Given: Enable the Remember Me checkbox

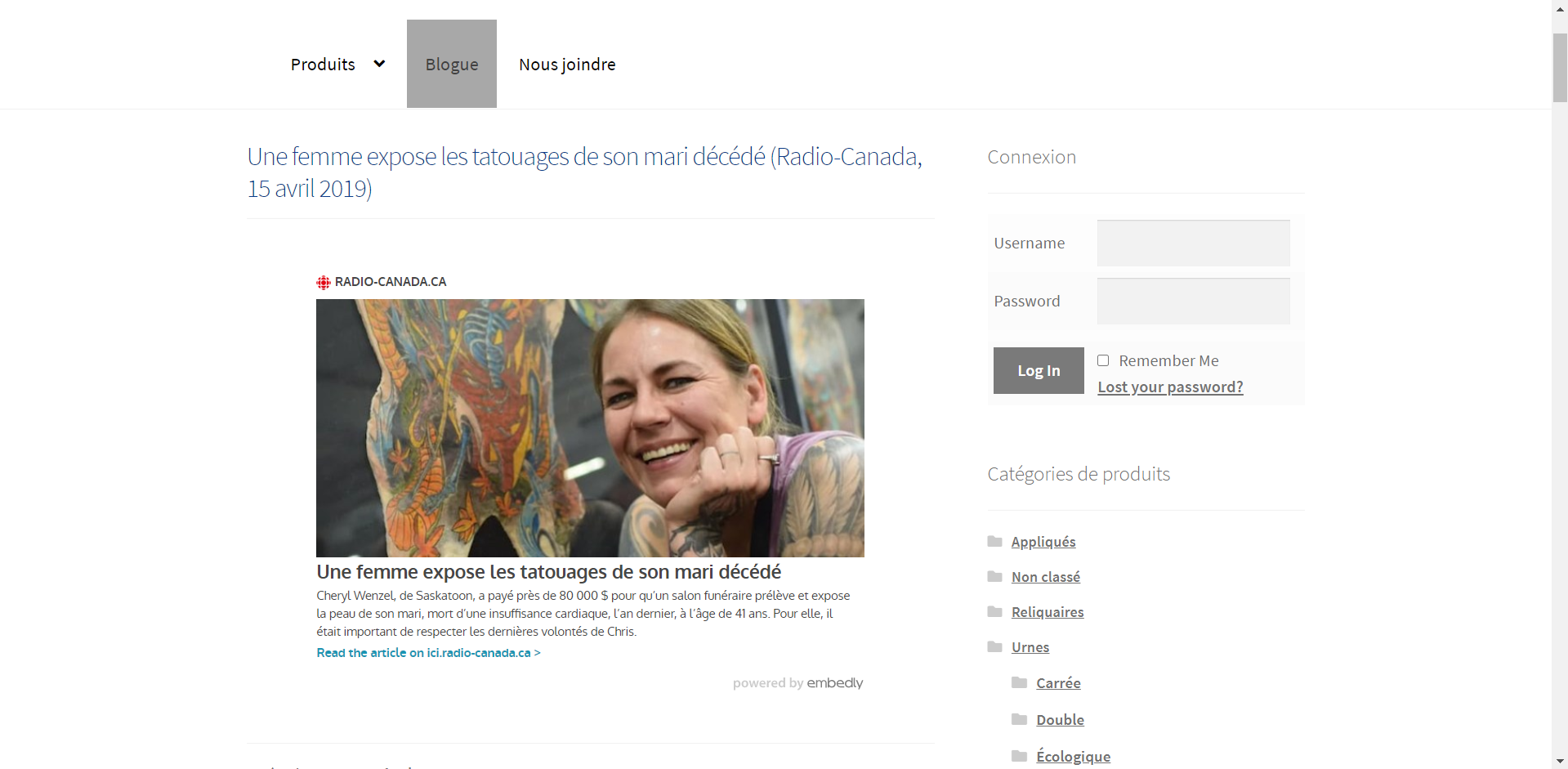Looking at the screenshot, I should click(1103, 360).
